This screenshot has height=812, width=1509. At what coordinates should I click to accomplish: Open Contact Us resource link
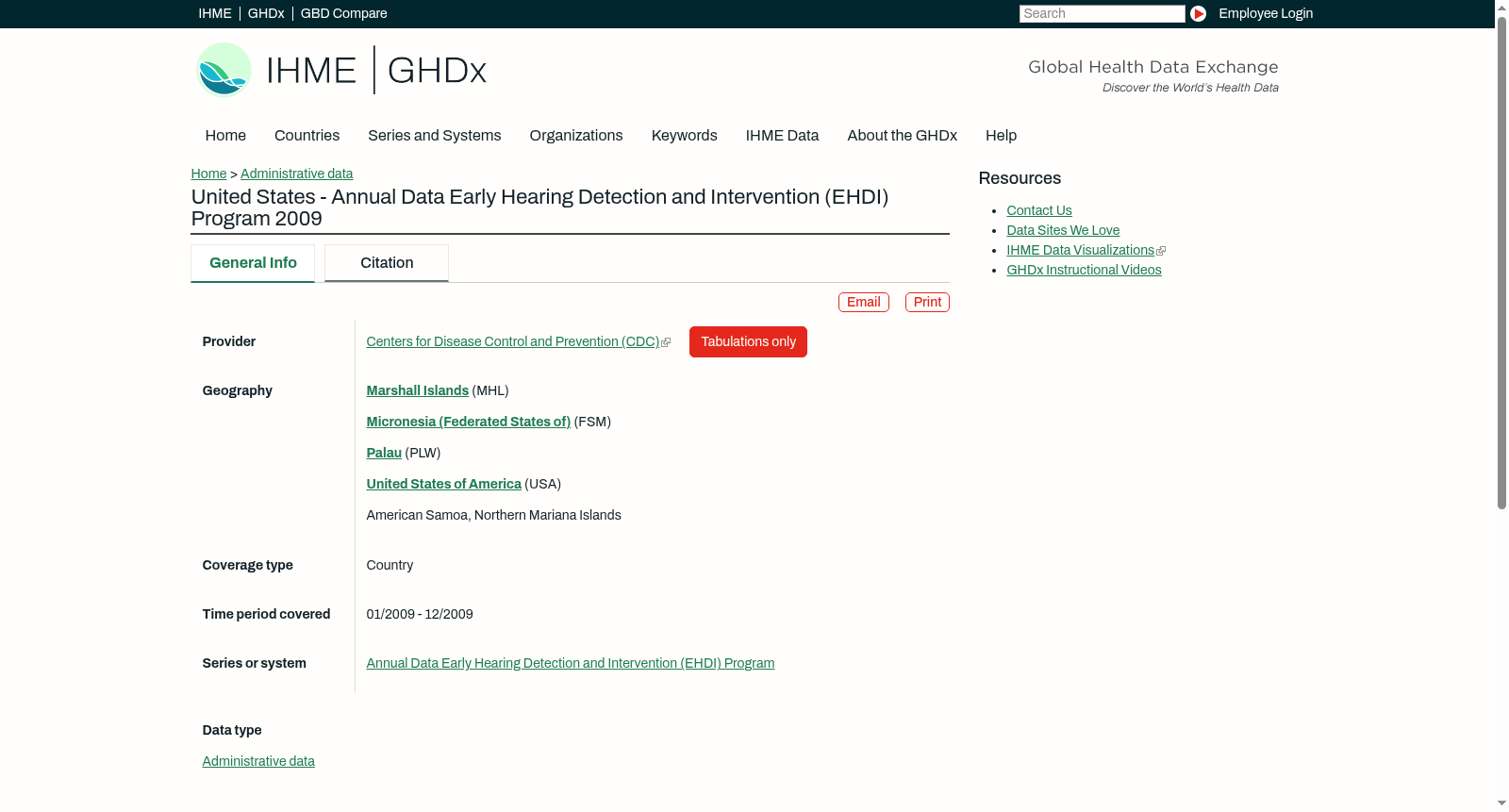coord(1039,210)
